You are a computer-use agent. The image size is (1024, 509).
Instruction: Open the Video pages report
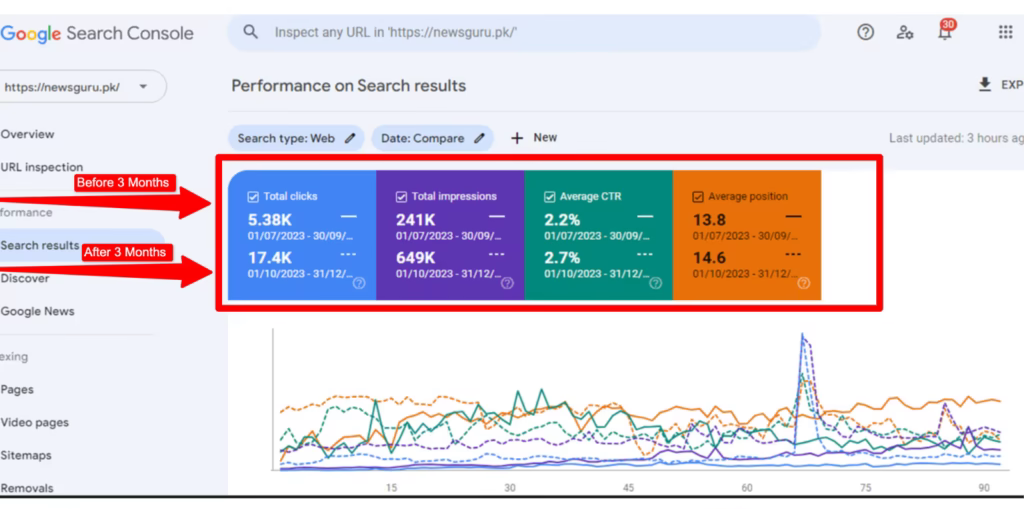tap(35, 422)
